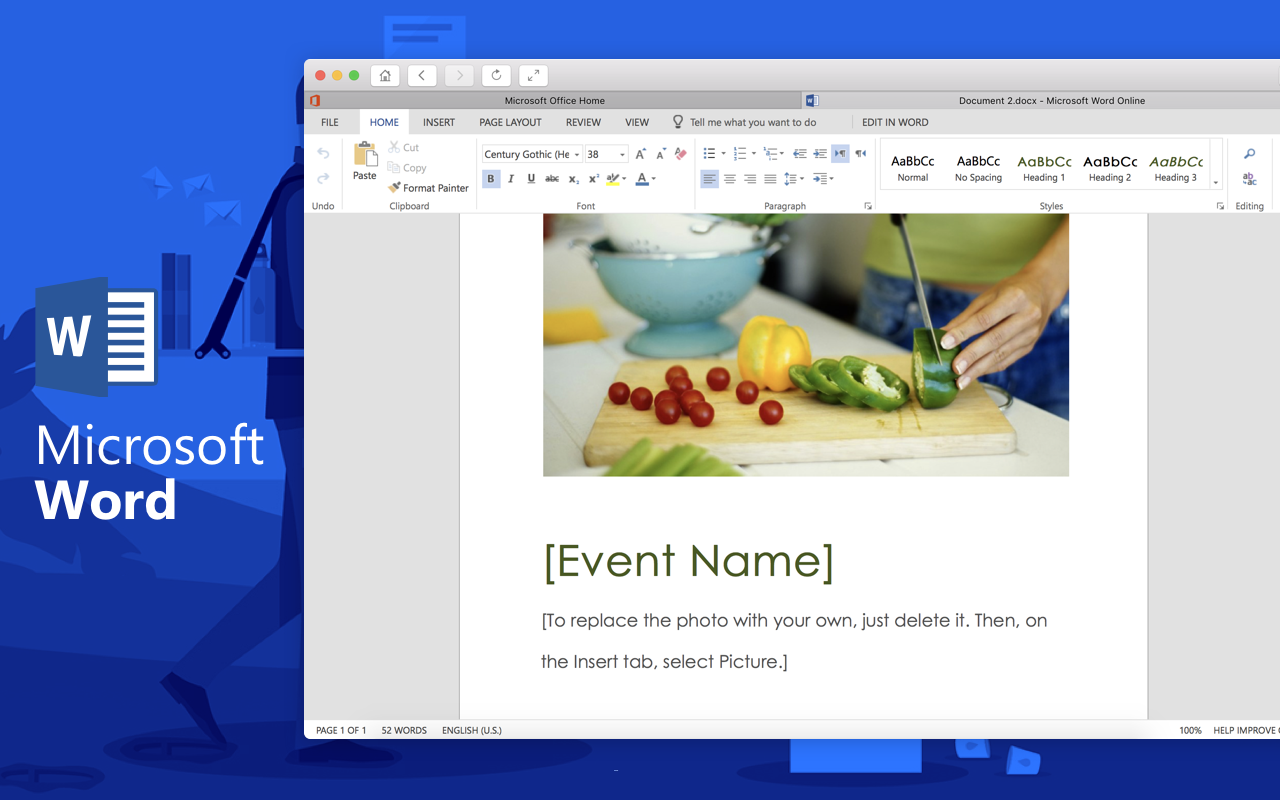The width and height of the screenshot is (1280, 800).
Task: Expand the highlight color dropdown arrow
Action: (624, 179)
